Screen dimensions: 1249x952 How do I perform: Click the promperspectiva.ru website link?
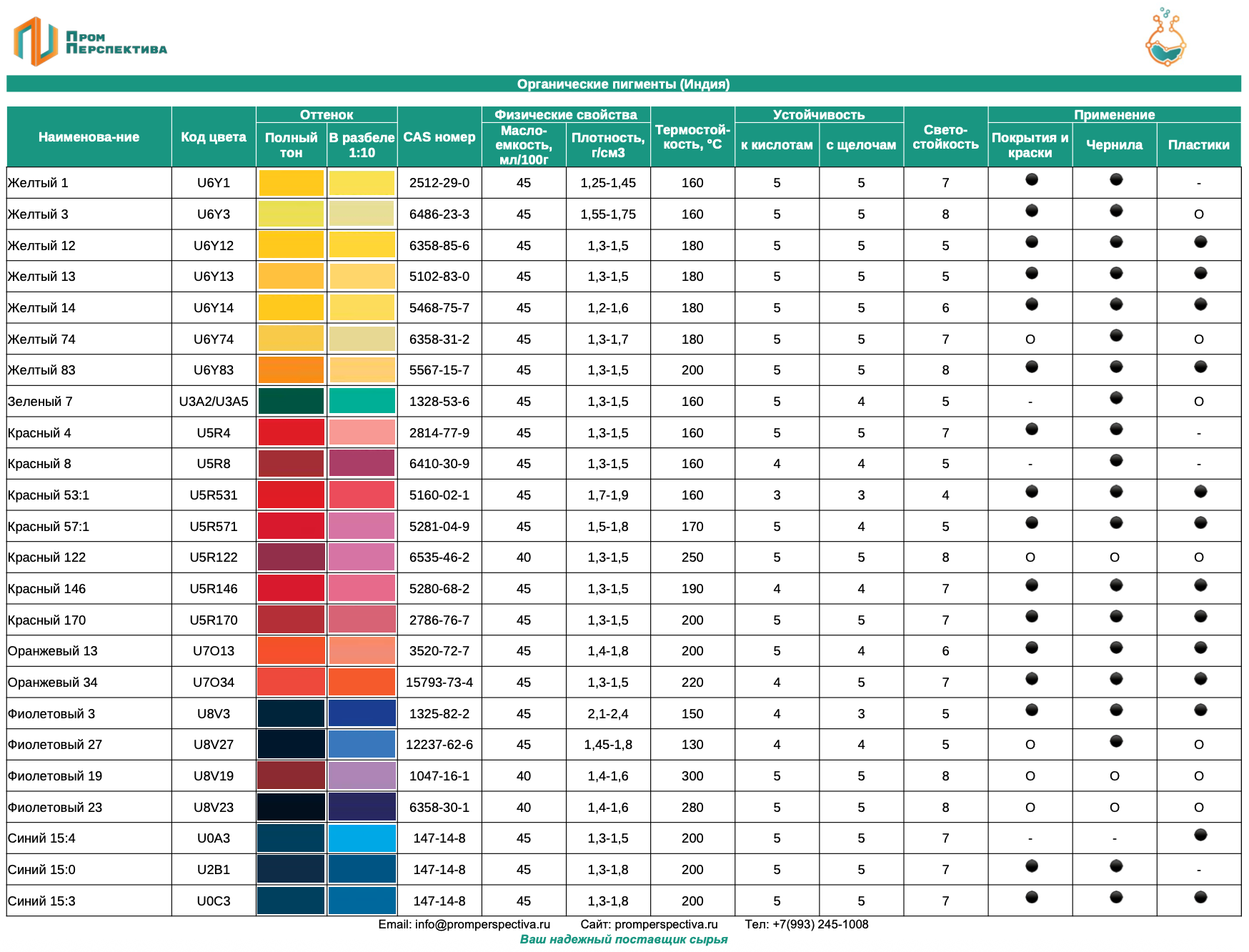666,924
